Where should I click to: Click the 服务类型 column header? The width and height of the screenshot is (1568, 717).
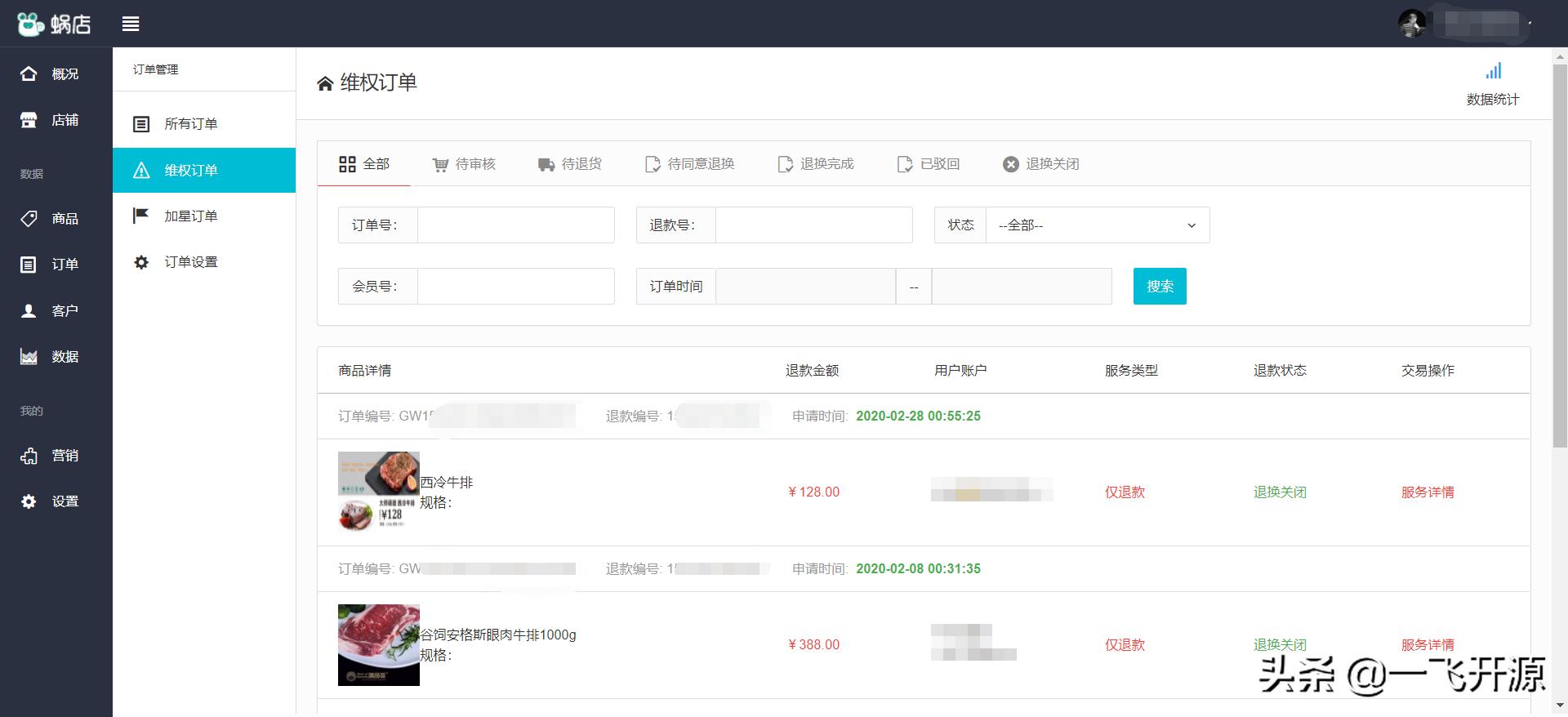[1131, 371]
